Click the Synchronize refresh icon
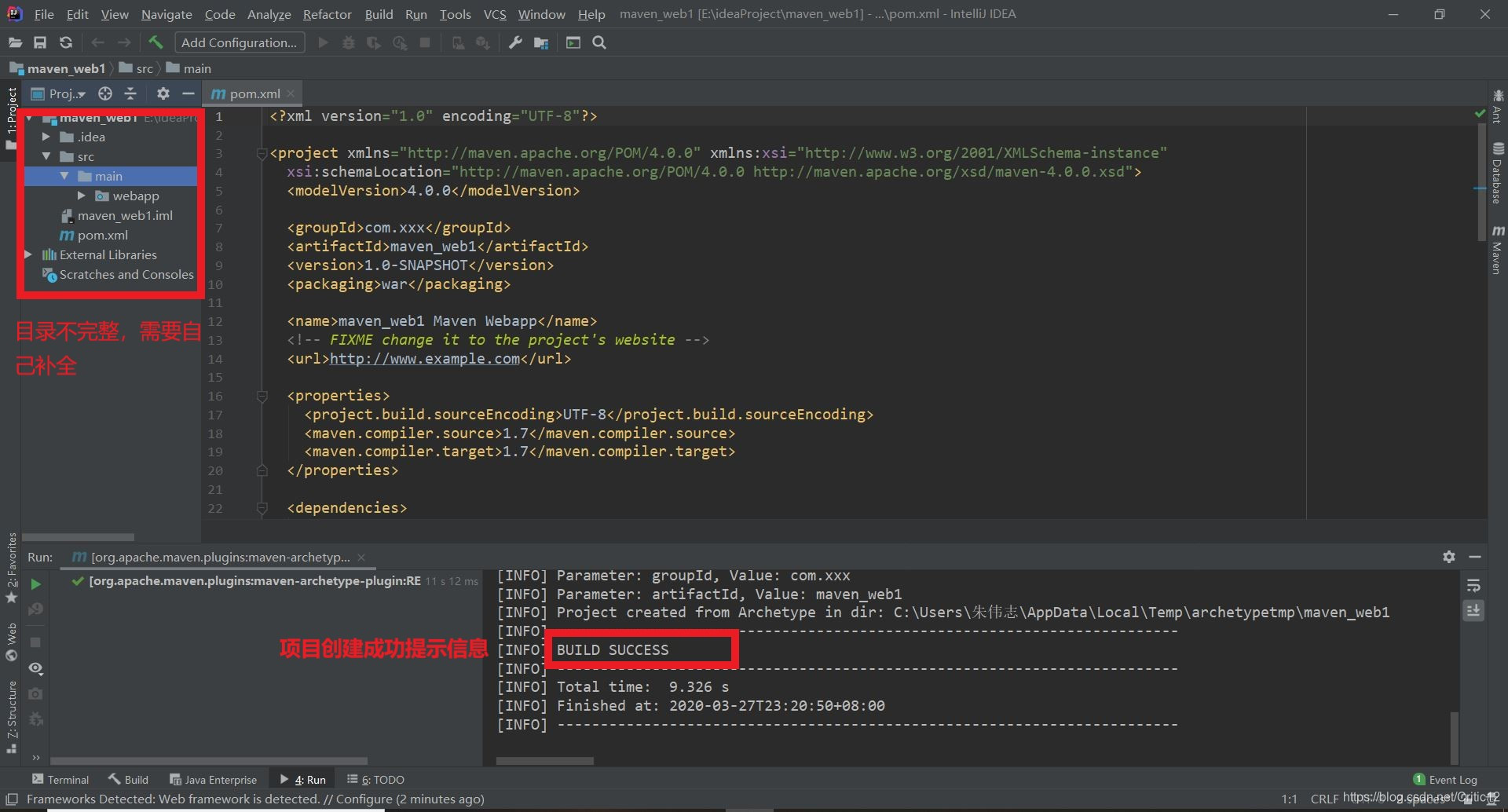The image size is (1508, 812). click(x=66, y=42)
